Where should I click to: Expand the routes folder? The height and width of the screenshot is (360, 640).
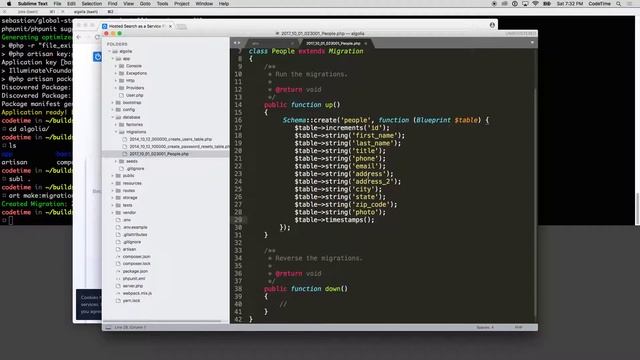coord(113,191)
